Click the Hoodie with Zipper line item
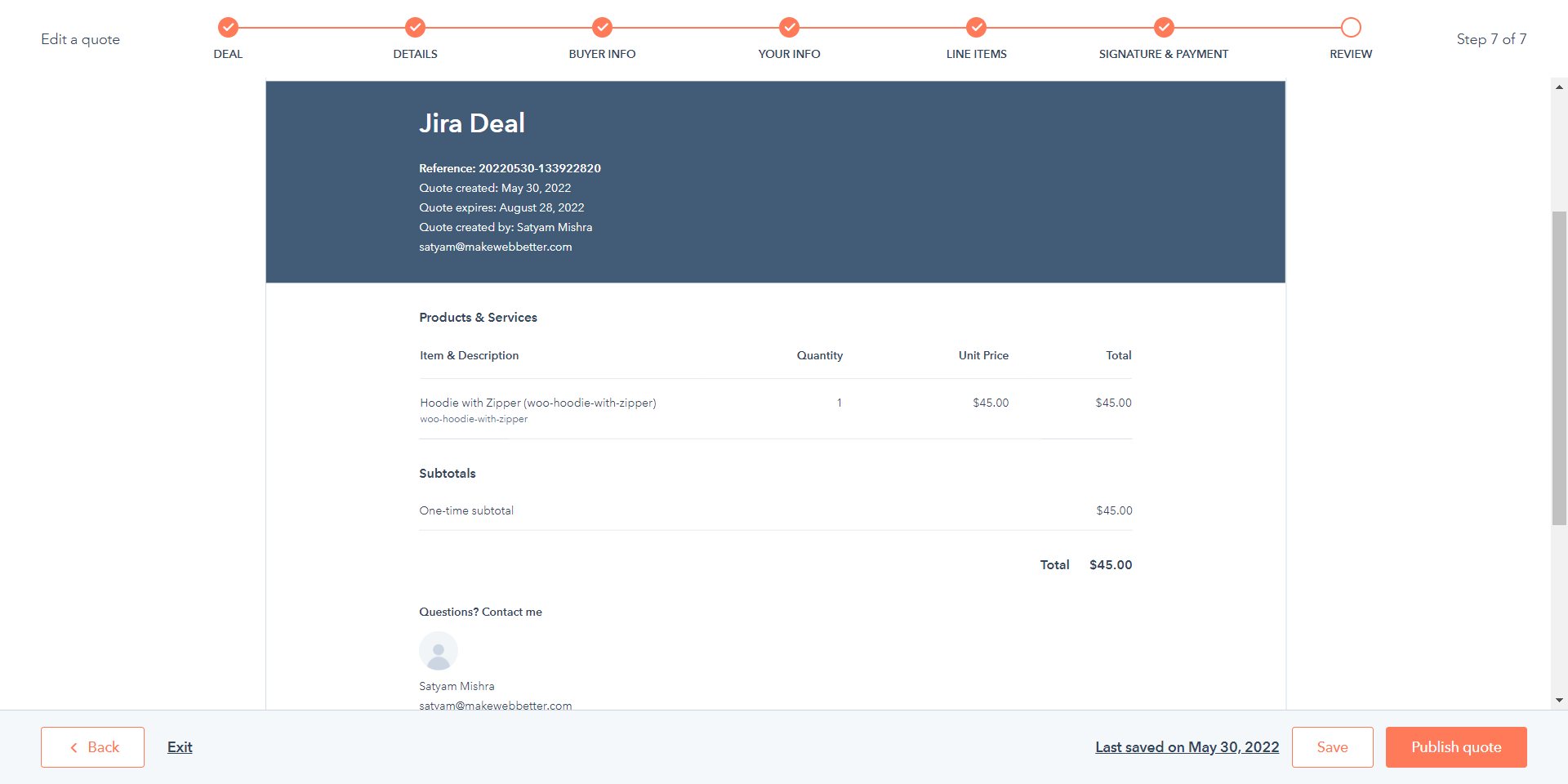This screenshot has width=1568, height=784. point(537,403)
